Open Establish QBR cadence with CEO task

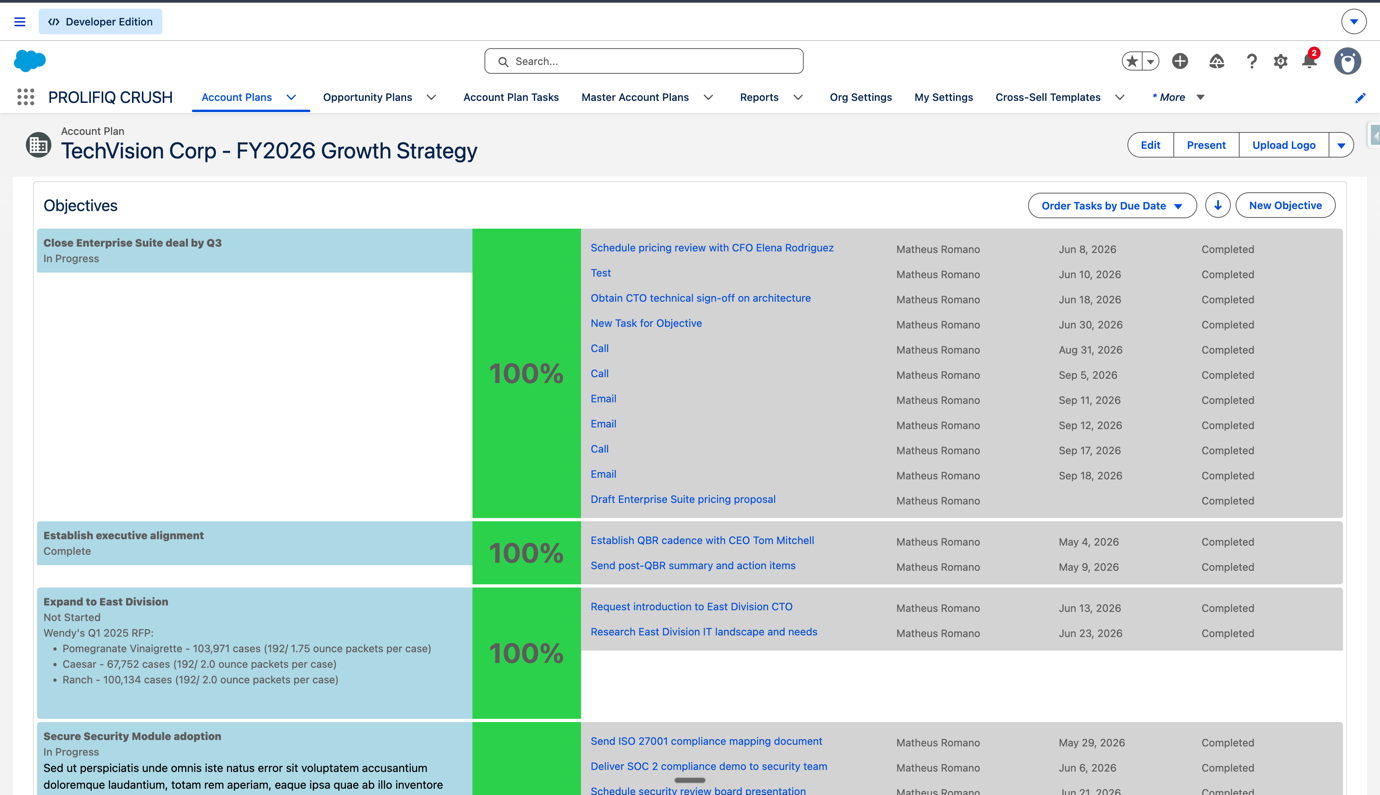point(702,540)
